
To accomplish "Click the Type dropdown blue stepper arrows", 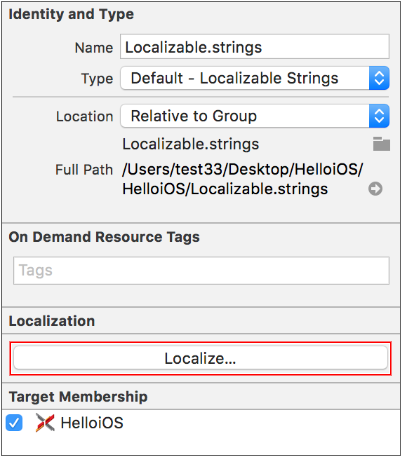I will pyautogui.click(x=379, y=78).
